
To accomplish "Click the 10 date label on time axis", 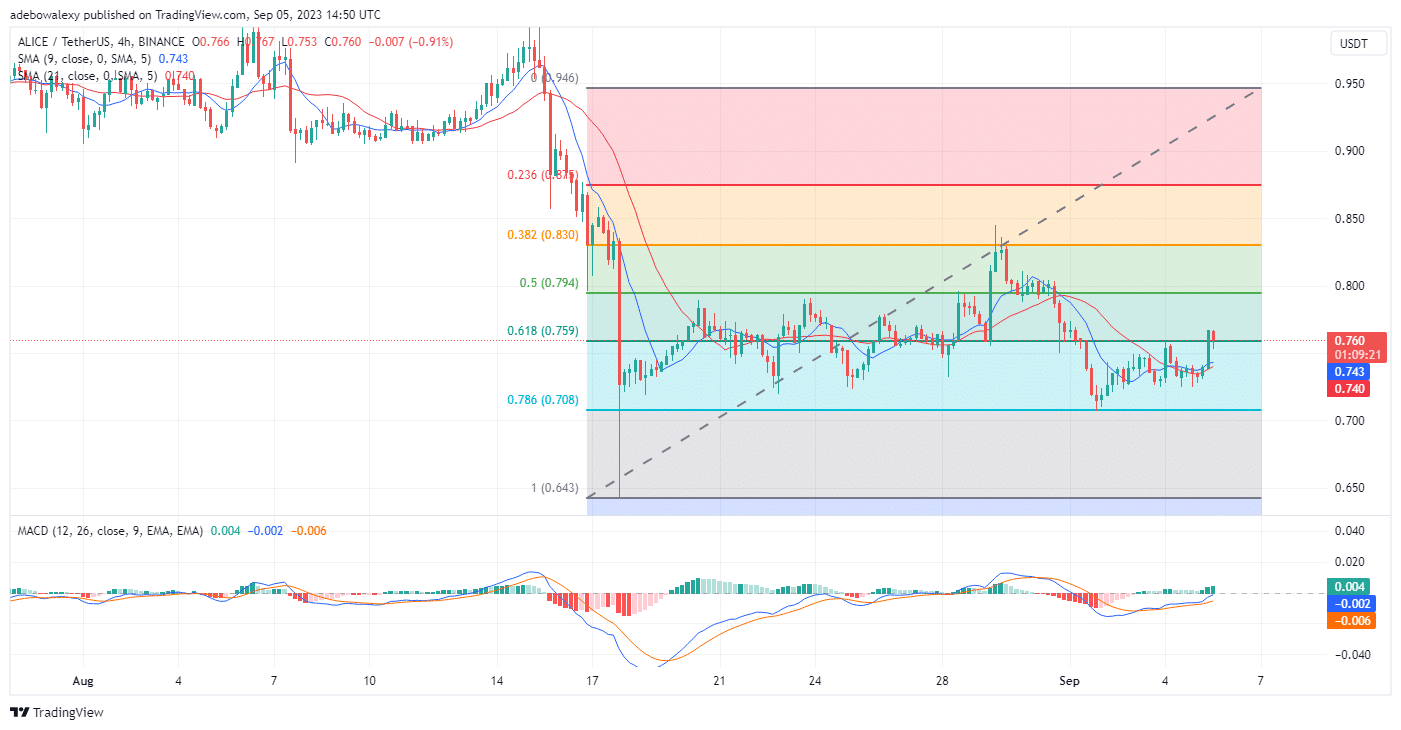I will click(x=369, y=681).
